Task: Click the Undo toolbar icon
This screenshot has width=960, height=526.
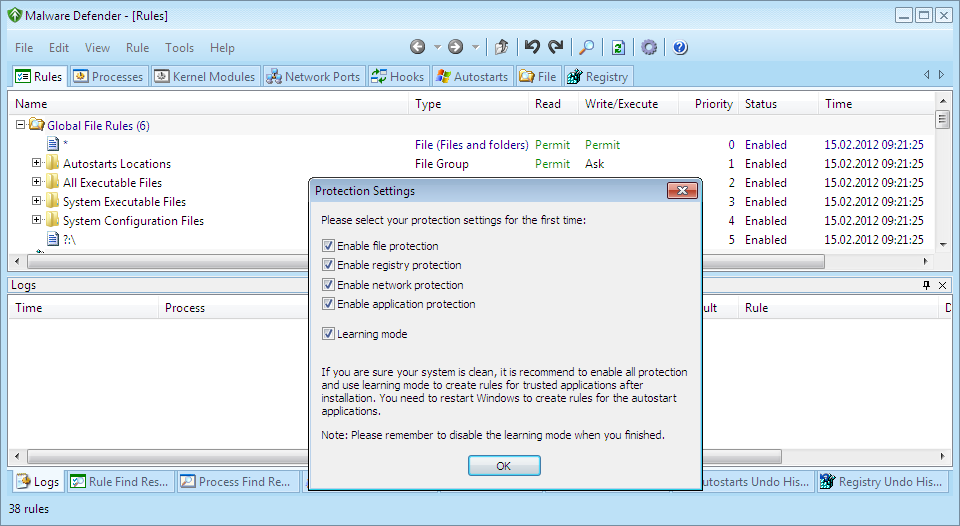Action: pos(532,47)
